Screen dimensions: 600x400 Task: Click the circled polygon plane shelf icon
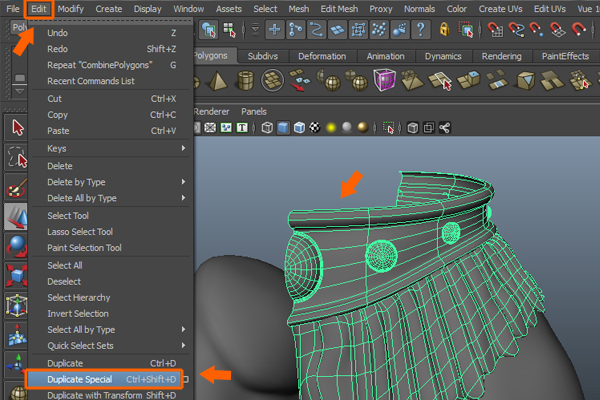coord(272,80)
